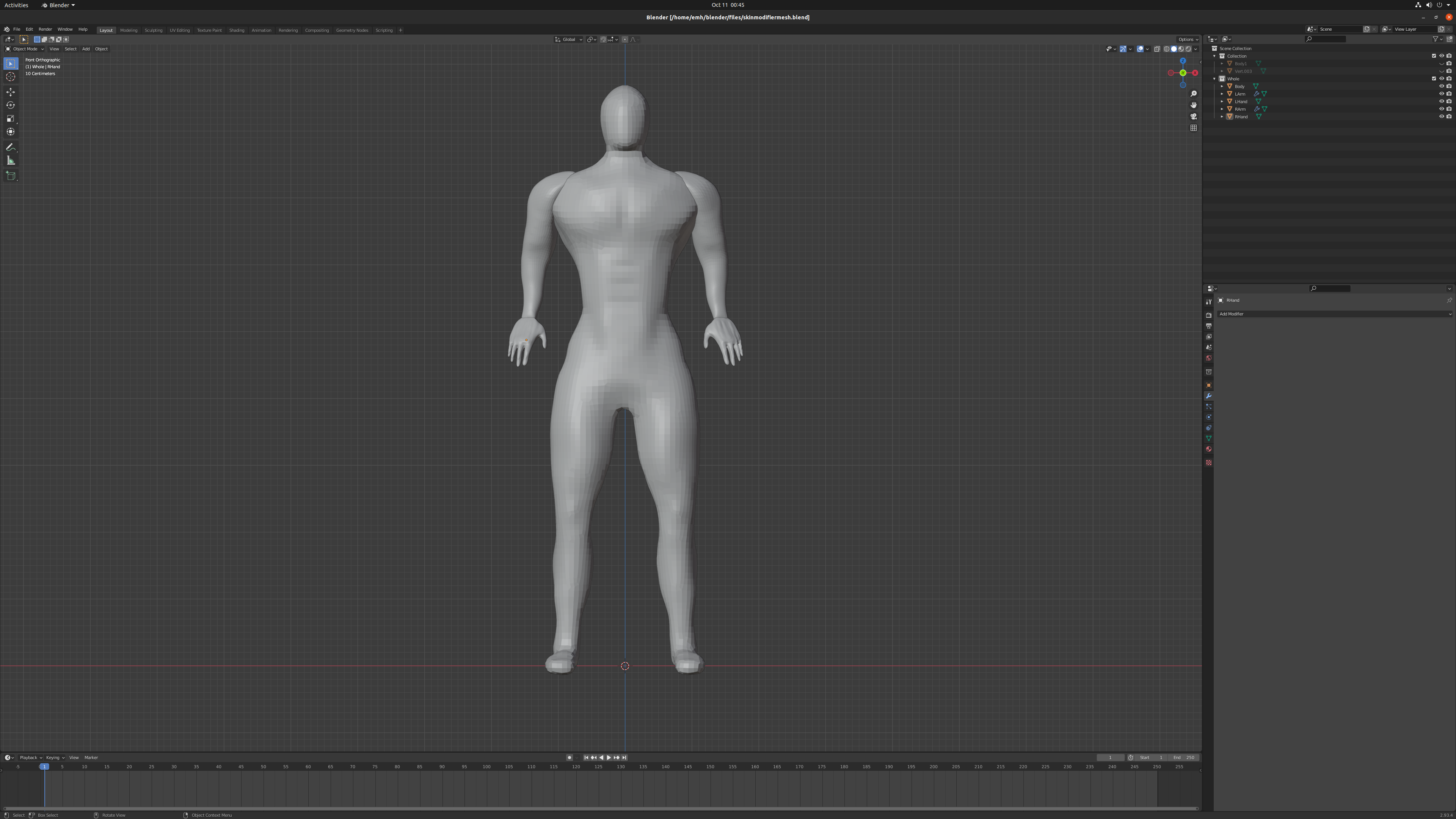Switch to the Sculpting workspace tab
Screen dimensions: 1456x819
click(x=153, y=30)
